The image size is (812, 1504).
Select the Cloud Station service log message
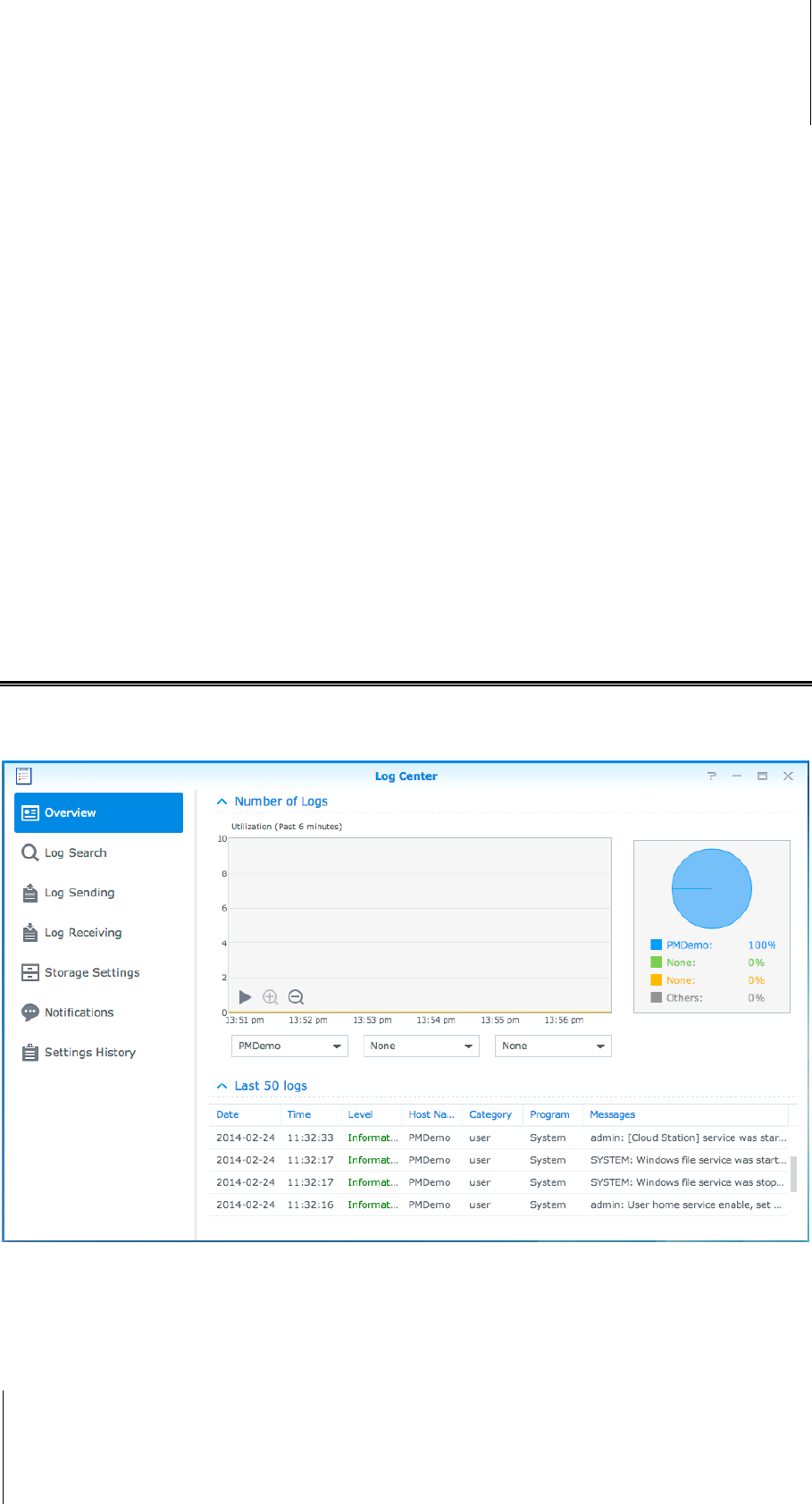click(689, 1138)
